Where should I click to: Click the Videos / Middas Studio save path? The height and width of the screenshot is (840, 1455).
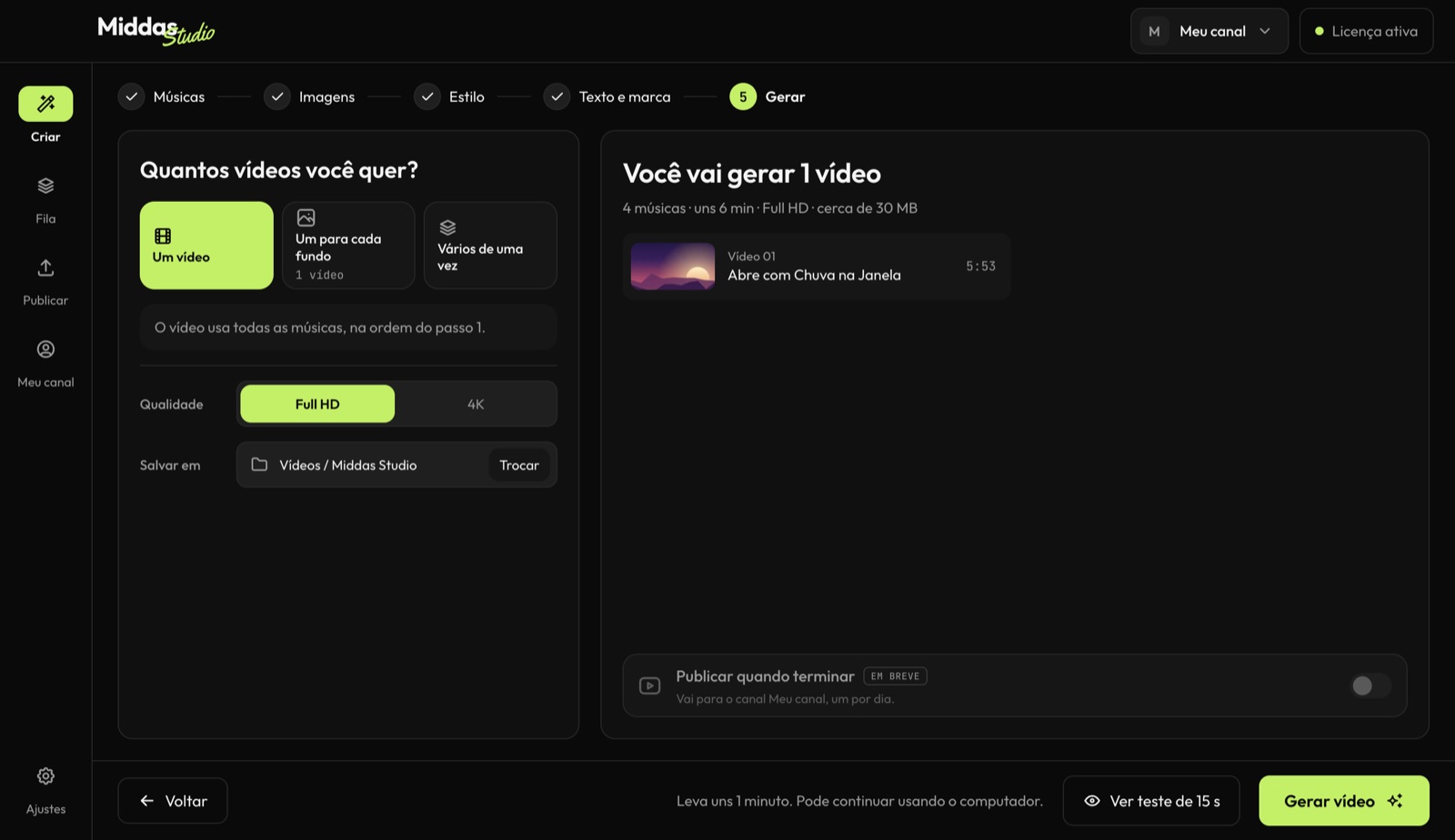click(x=348, y=465)
